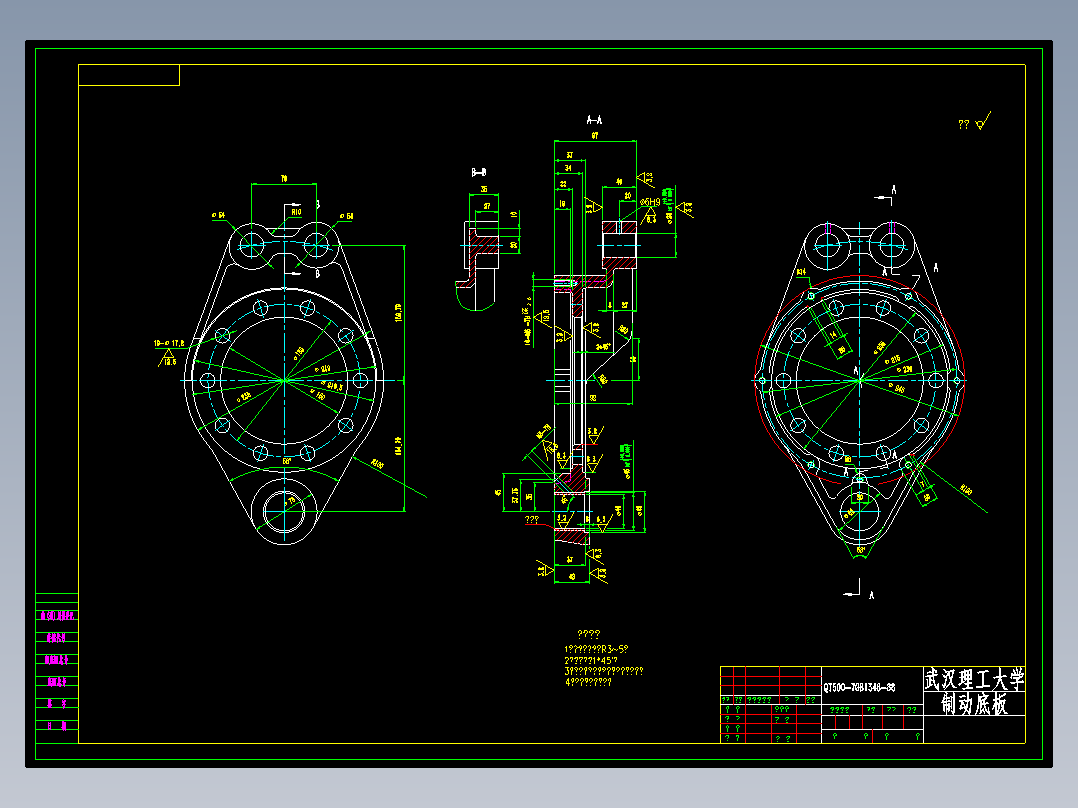1078x808 pixels.
Task: Select the A-A section view label
Action: click(594, 120)
